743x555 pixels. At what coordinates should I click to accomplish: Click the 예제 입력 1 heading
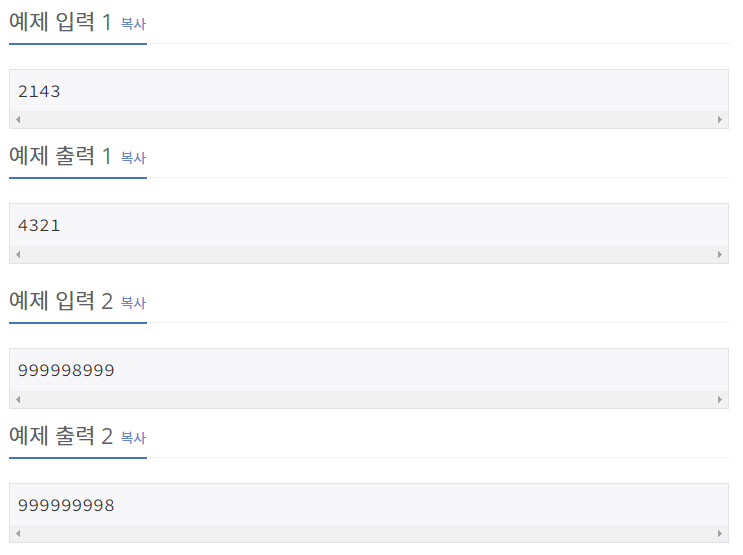tap(60, 22)
